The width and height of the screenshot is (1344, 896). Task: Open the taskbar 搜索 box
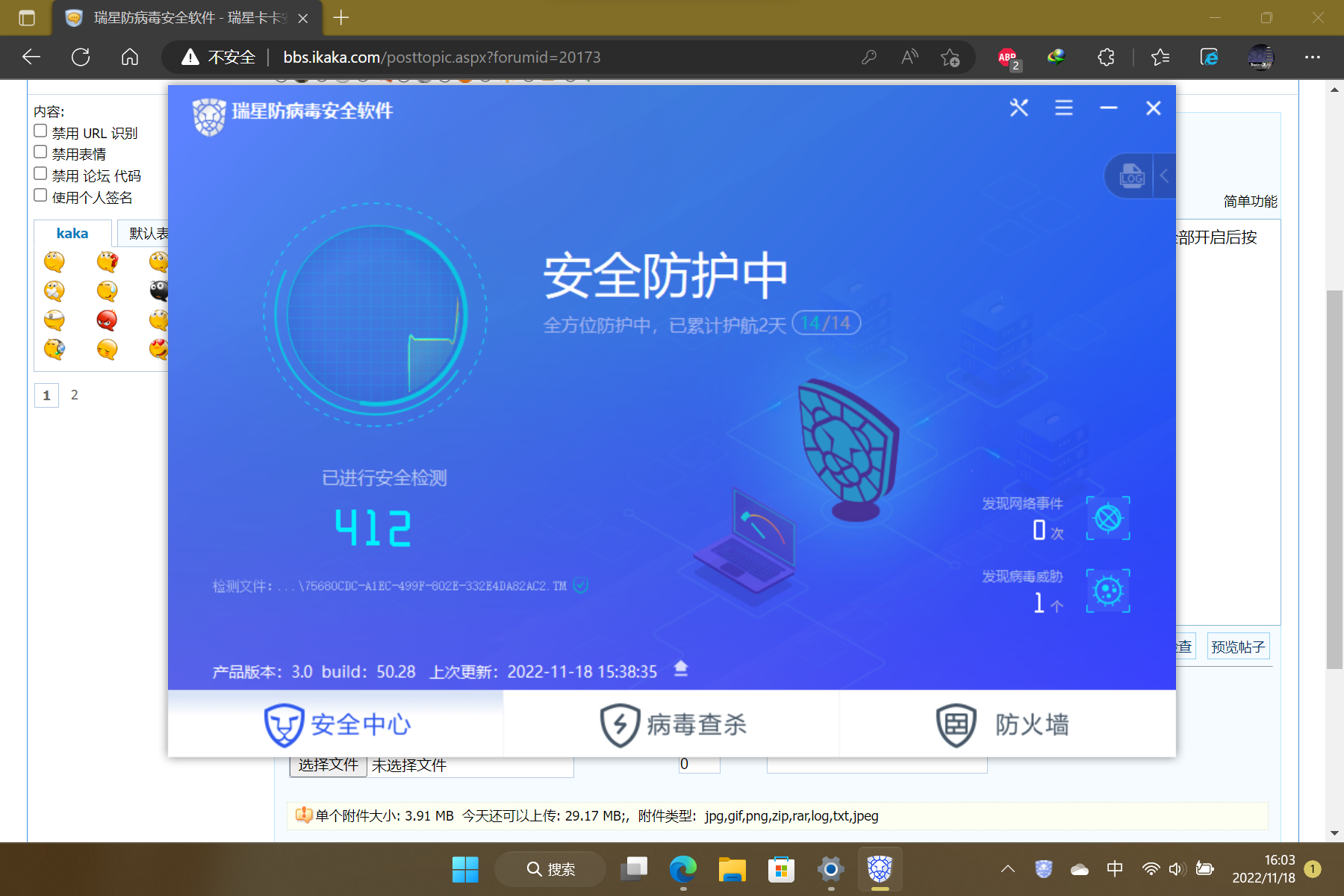click(x=550, y=869)
